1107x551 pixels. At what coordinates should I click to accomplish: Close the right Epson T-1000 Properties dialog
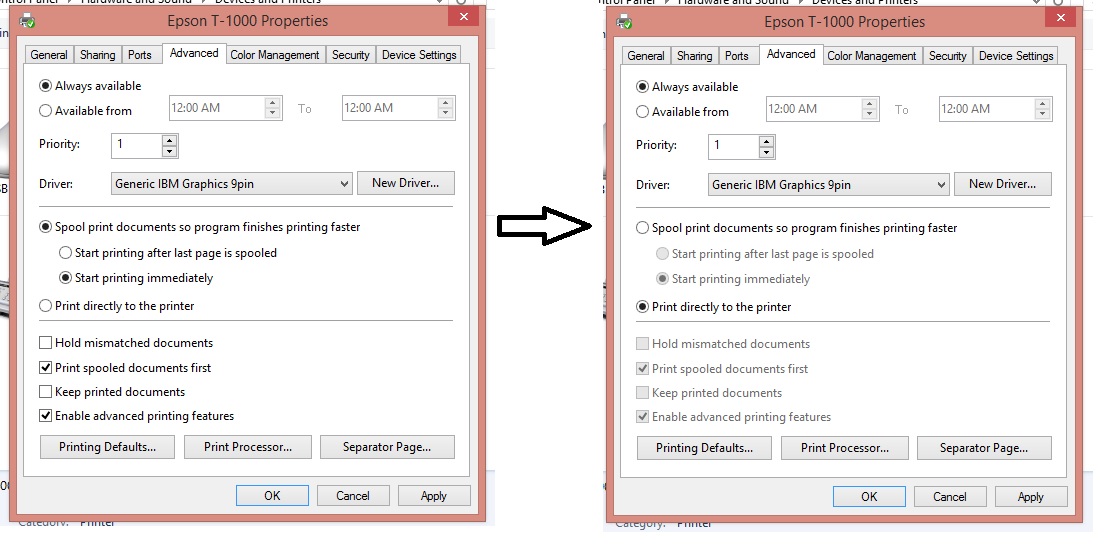[1060, 18]
